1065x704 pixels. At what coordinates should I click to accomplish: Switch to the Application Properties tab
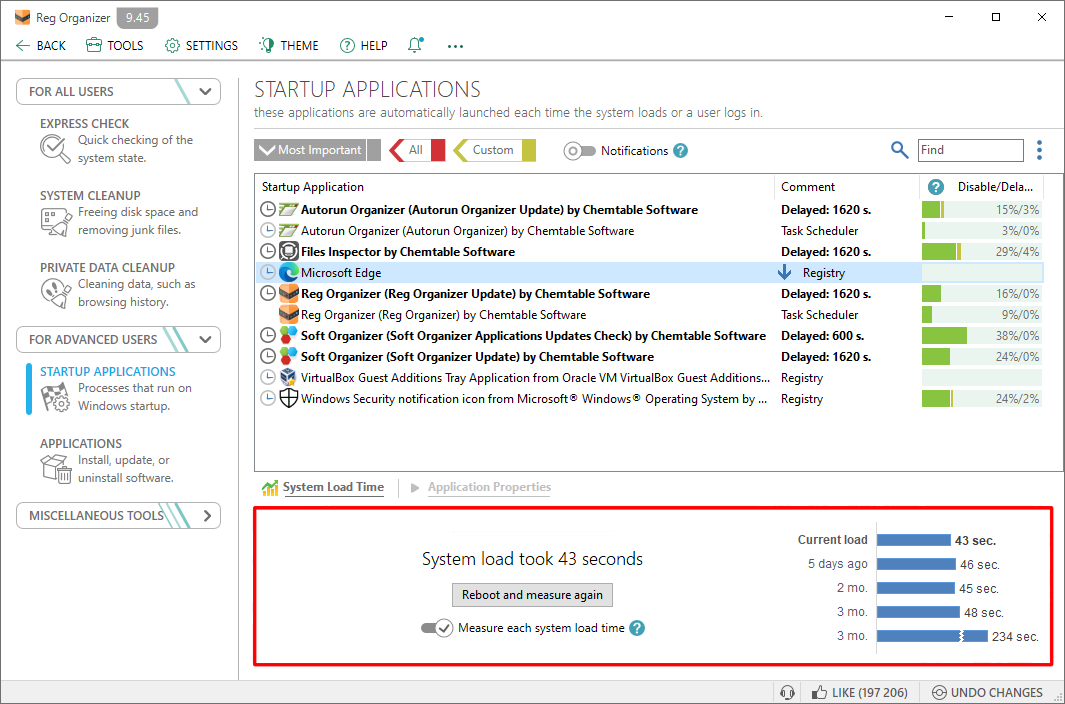[x=489, y=487]
